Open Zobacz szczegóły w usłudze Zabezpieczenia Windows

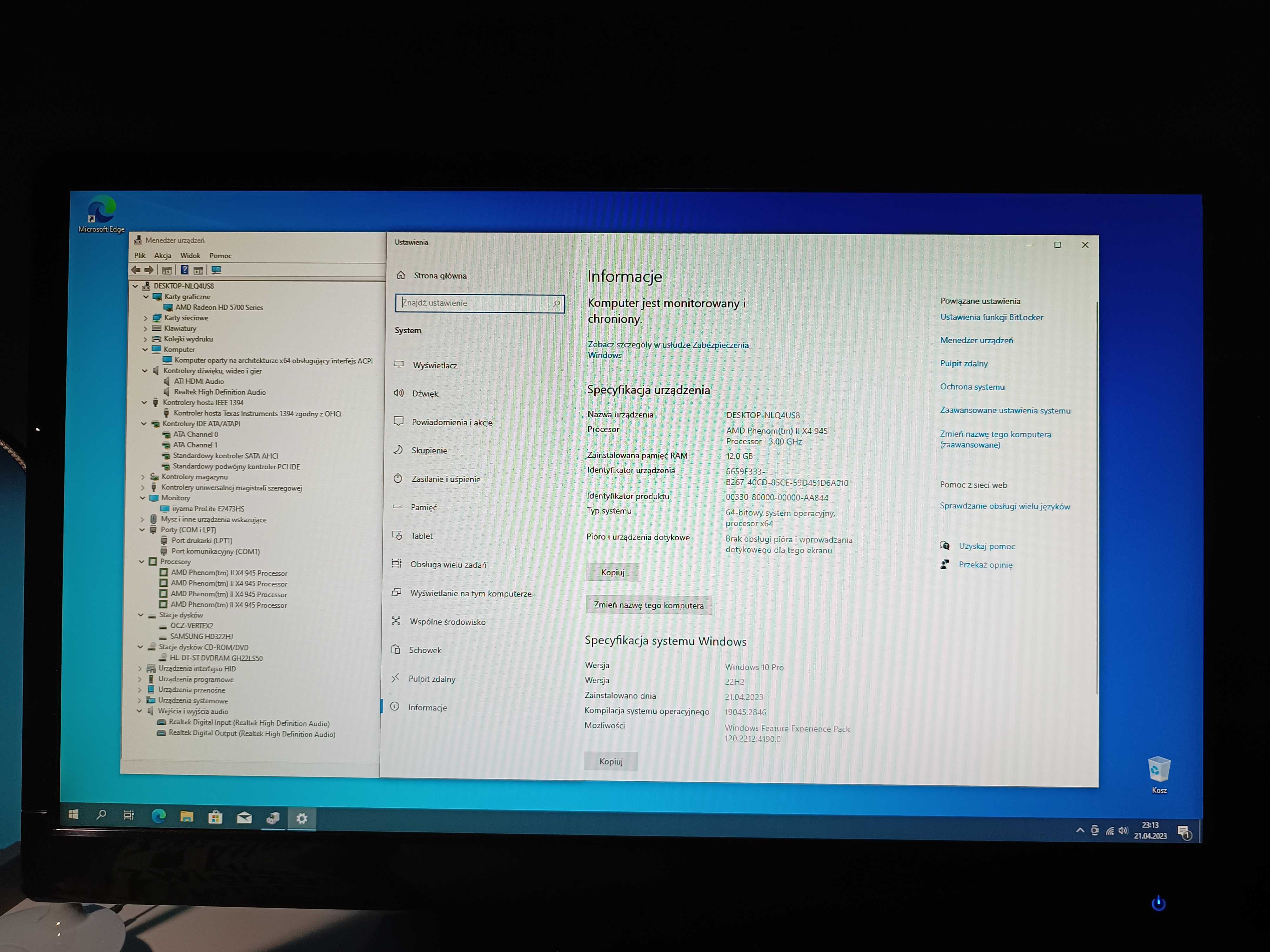(x=668, y=349)
